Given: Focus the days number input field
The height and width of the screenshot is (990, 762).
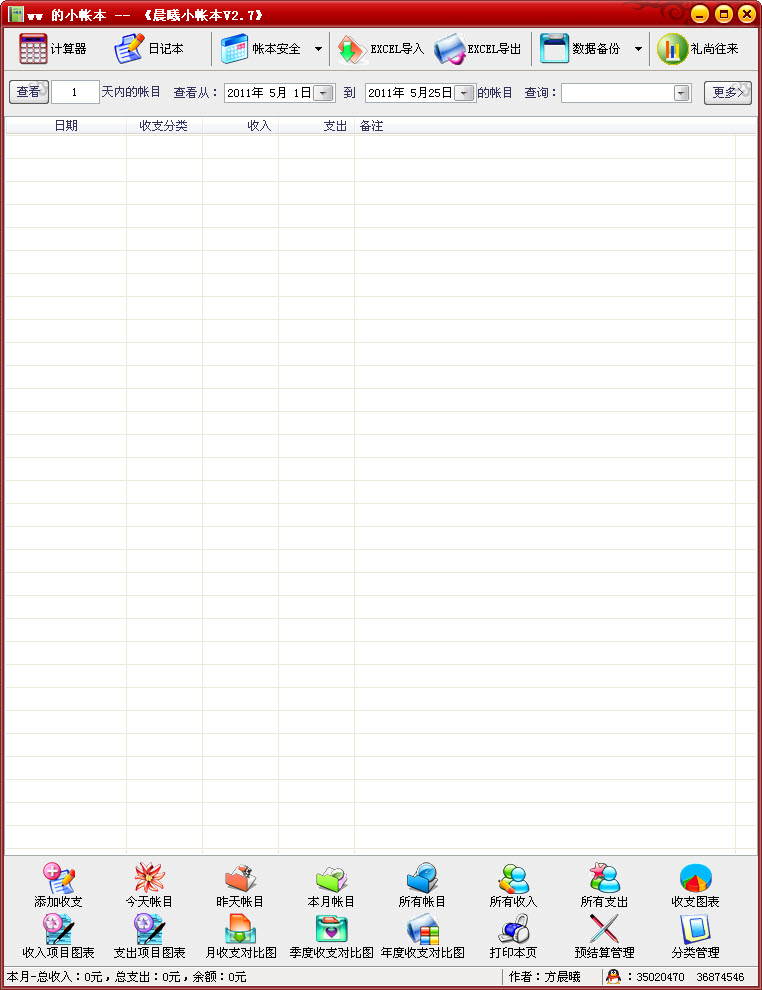Looking at the screenshot, I should click(75, 92).
